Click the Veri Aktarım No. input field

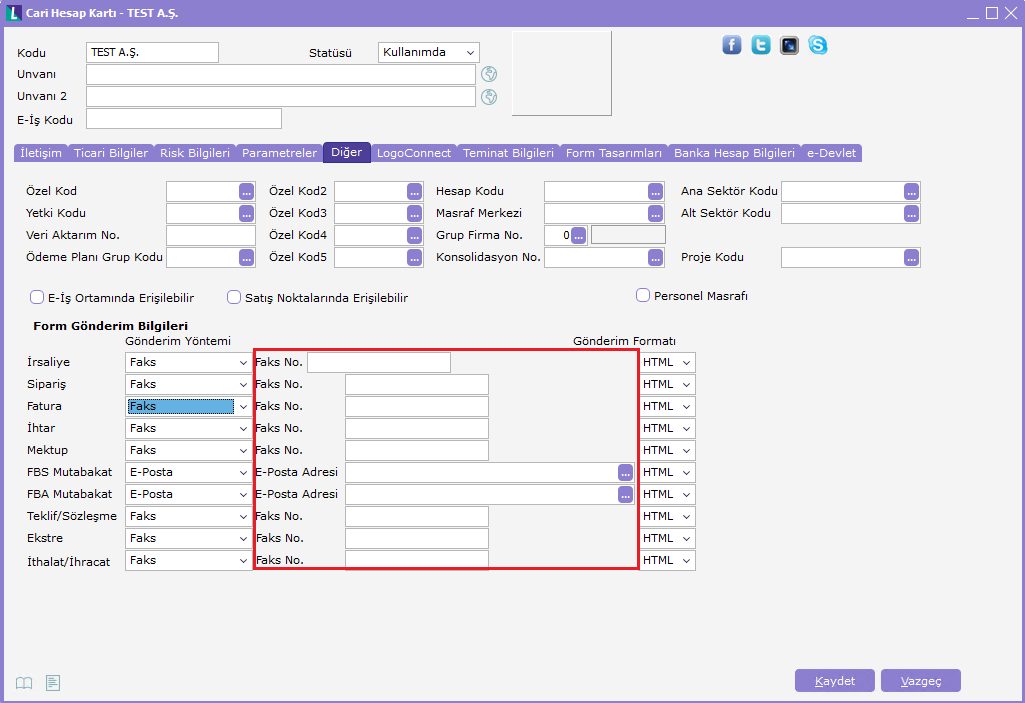click(x=211, y=235)
